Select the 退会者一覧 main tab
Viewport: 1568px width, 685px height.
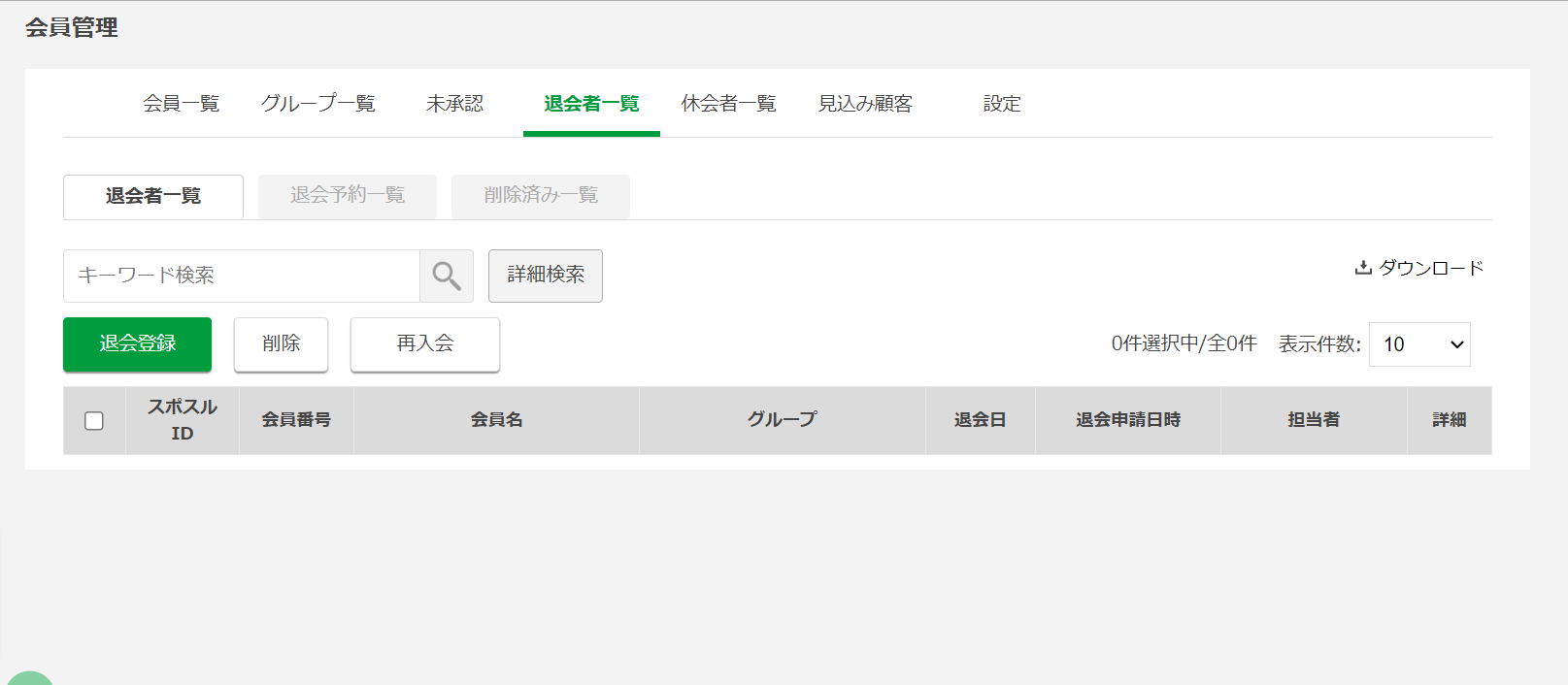pyautogui.click(x=591, y=104)
